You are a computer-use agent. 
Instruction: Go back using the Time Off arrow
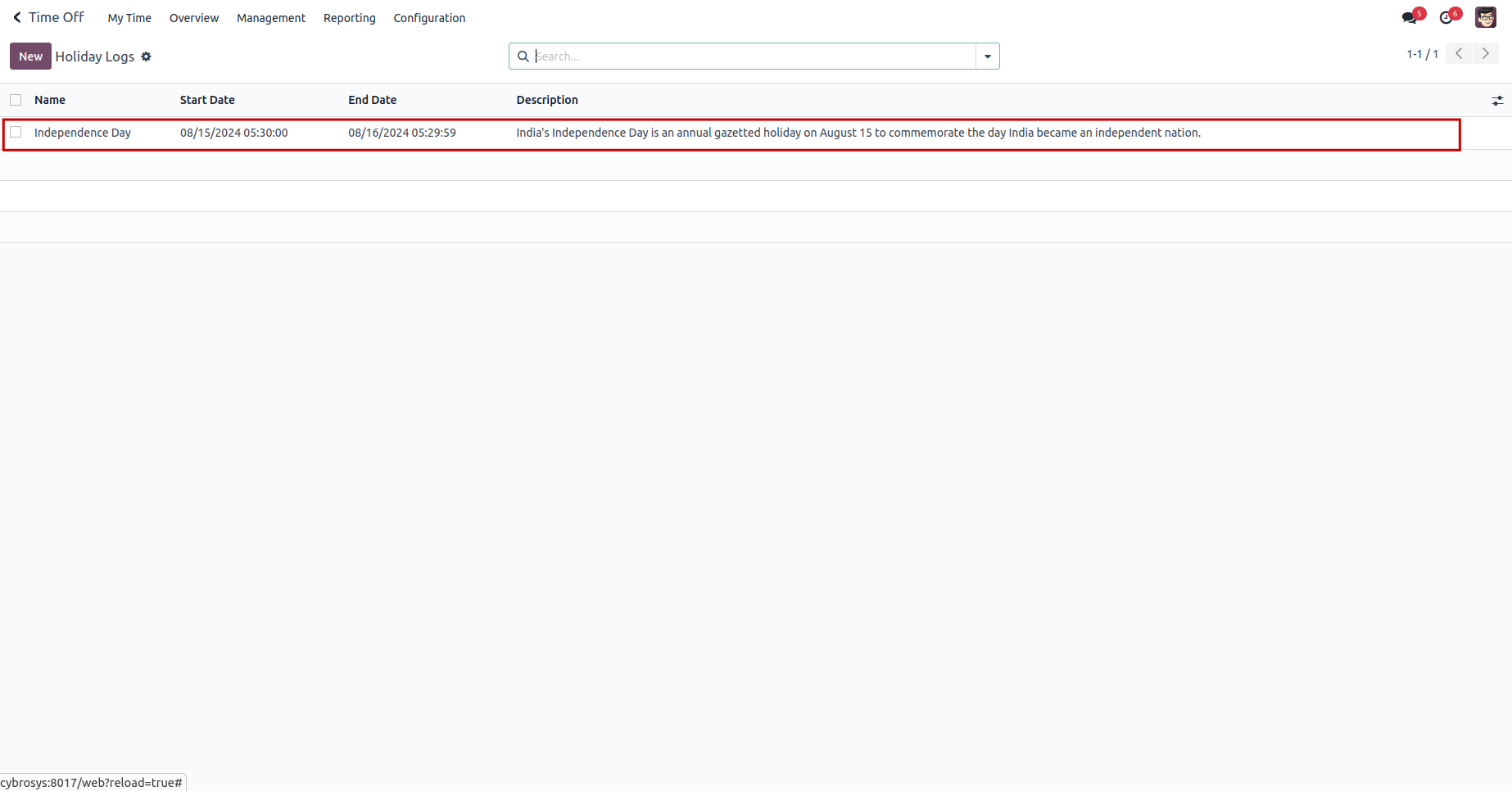click(17, 17)
